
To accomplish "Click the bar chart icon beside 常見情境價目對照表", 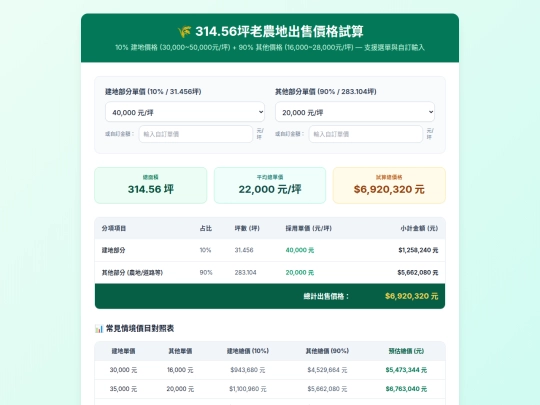I will pos(99,329).
